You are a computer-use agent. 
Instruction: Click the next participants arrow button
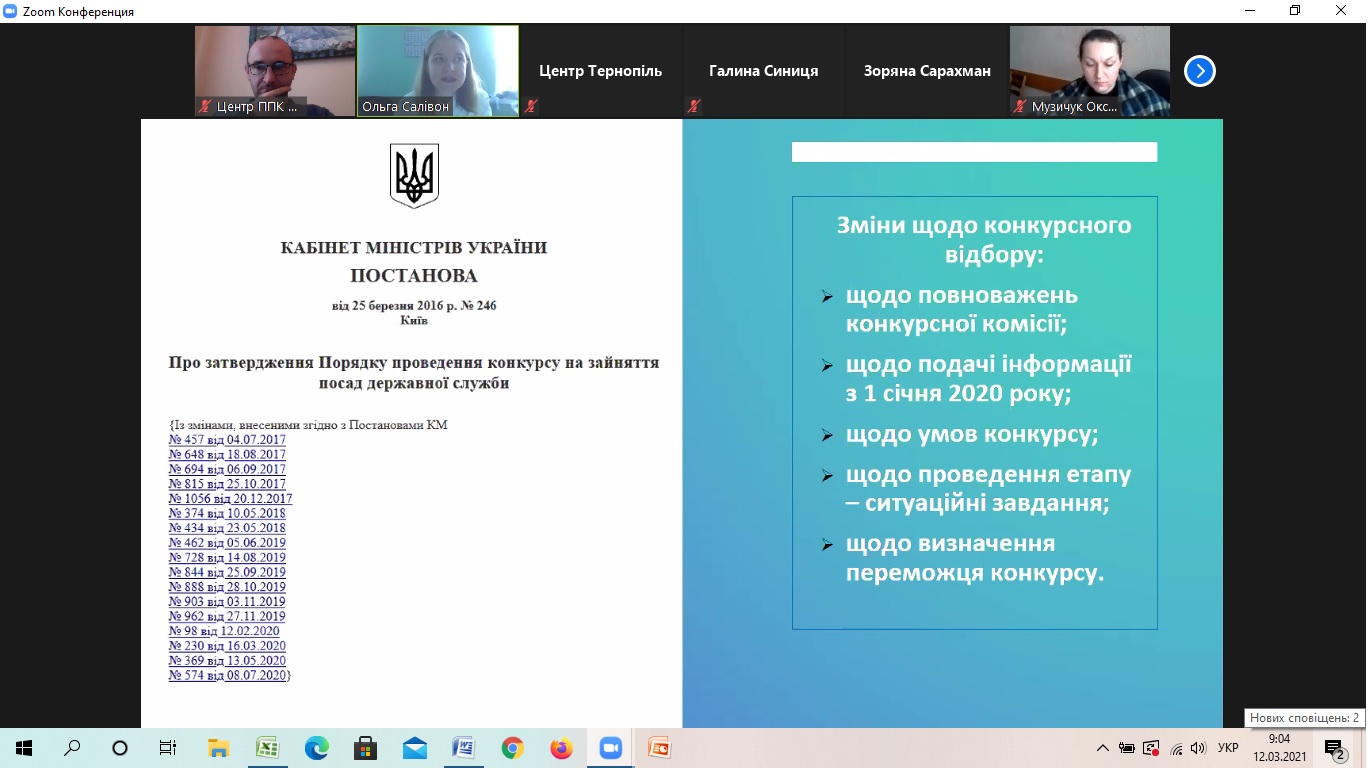(1199, 71)
